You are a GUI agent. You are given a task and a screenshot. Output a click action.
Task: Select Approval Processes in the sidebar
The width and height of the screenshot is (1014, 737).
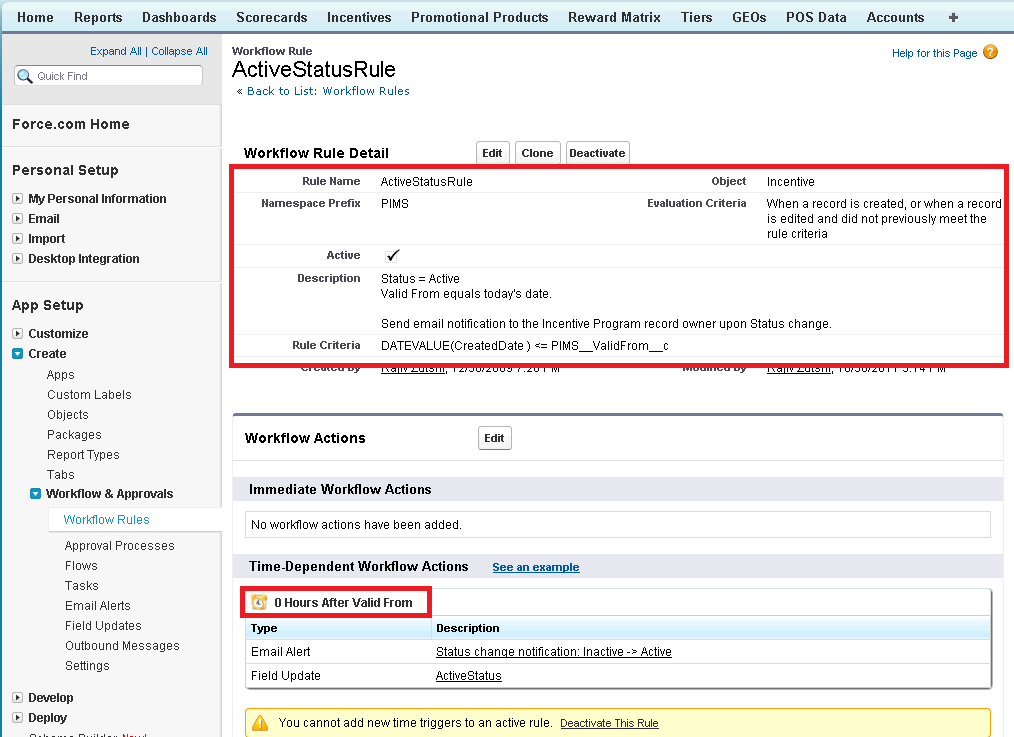(119, 546)
